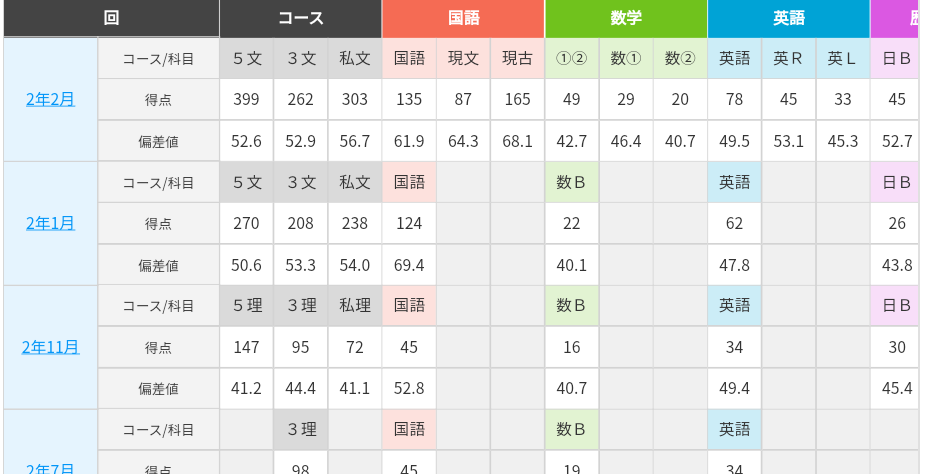Viewport: 929px width, 474px height.
Task: Click the 英R subject cell
Action: 789,59
